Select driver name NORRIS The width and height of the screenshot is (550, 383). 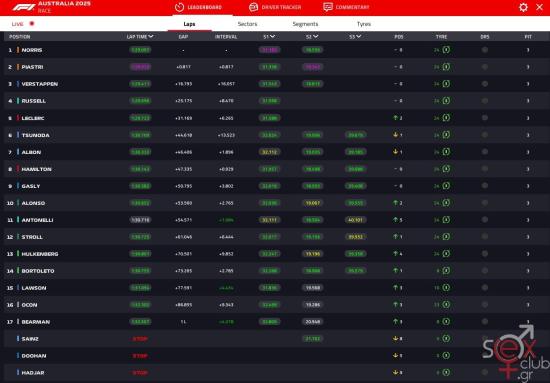[32, 50]
